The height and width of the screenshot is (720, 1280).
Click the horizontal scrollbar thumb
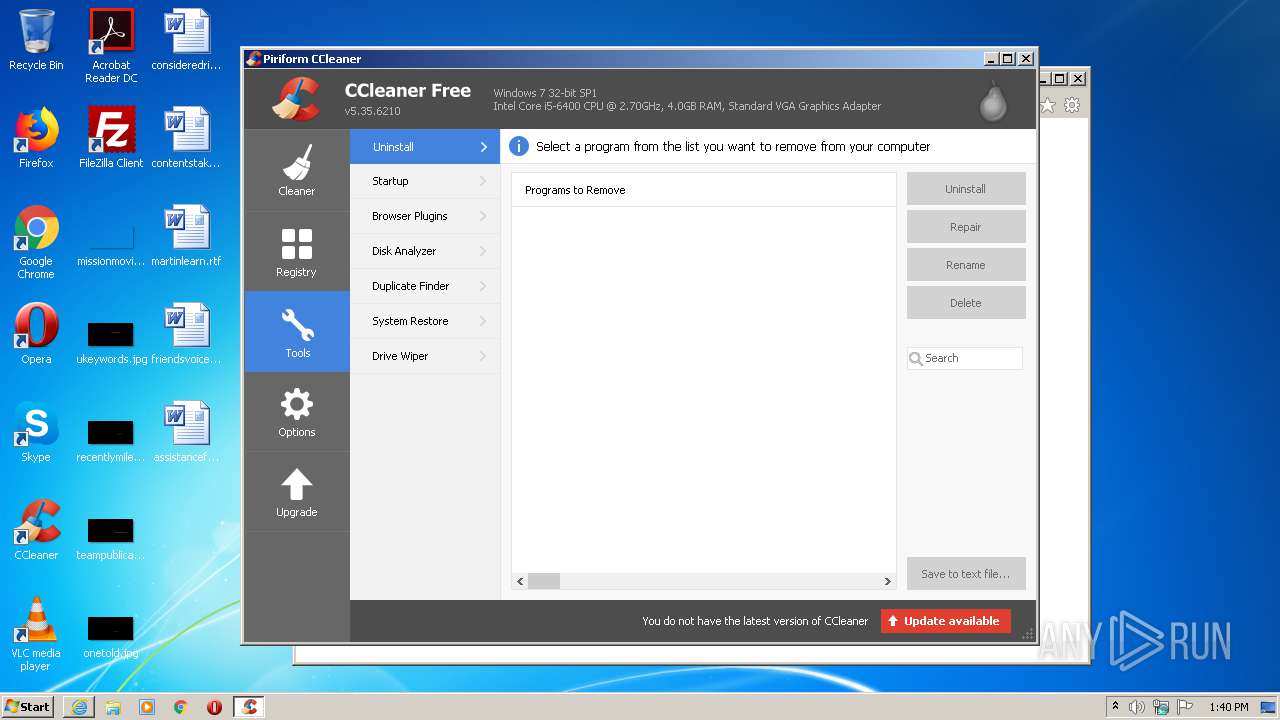coord(544,581)
